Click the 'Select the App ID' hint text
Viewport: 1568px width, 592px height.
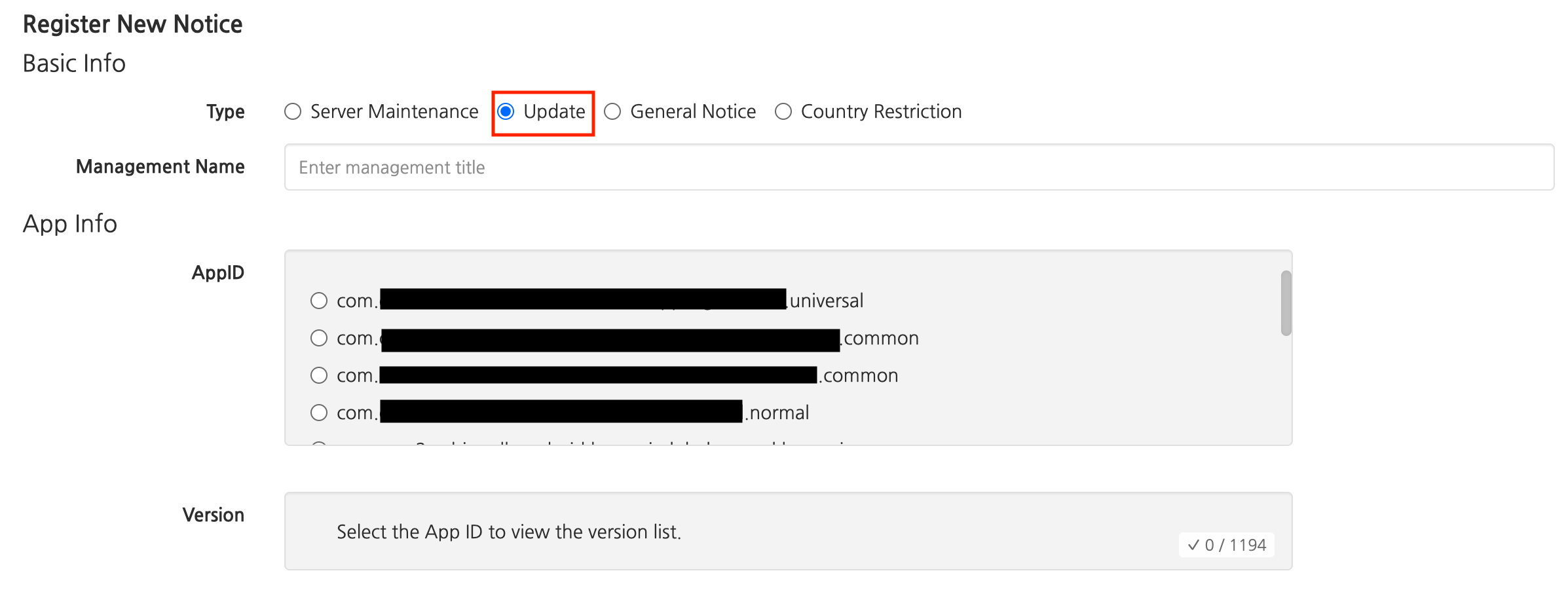(x=508, y=532)
